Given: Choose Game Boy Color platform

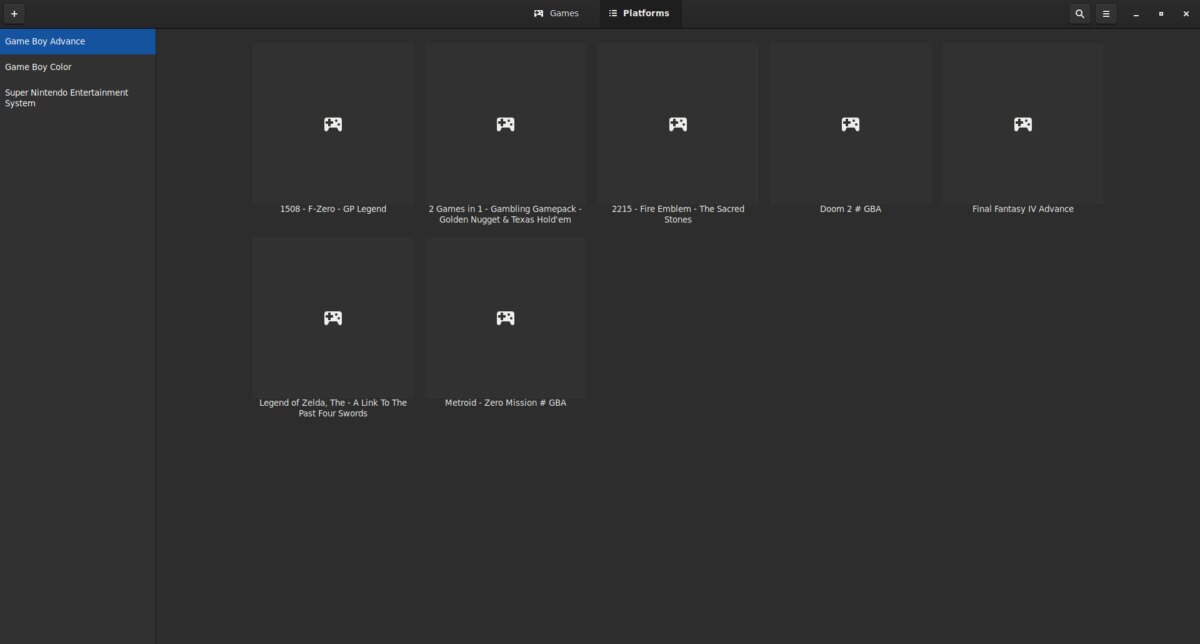Looking at the screenshot, I should (x=77, y=67).
